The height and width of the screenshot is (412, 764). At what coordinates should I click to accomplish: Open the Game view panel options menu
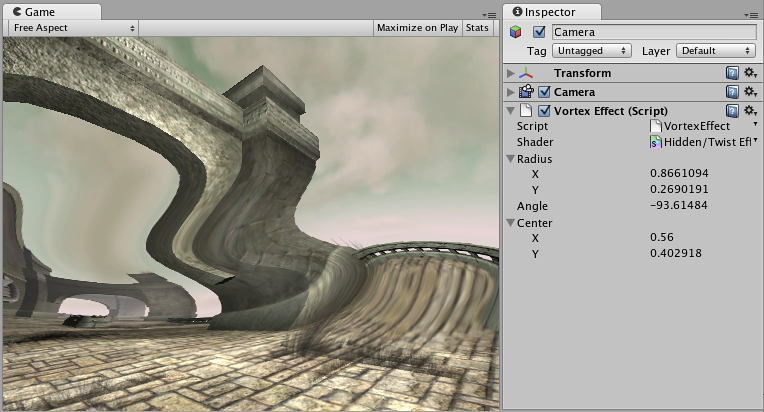[x=489, y=15]
